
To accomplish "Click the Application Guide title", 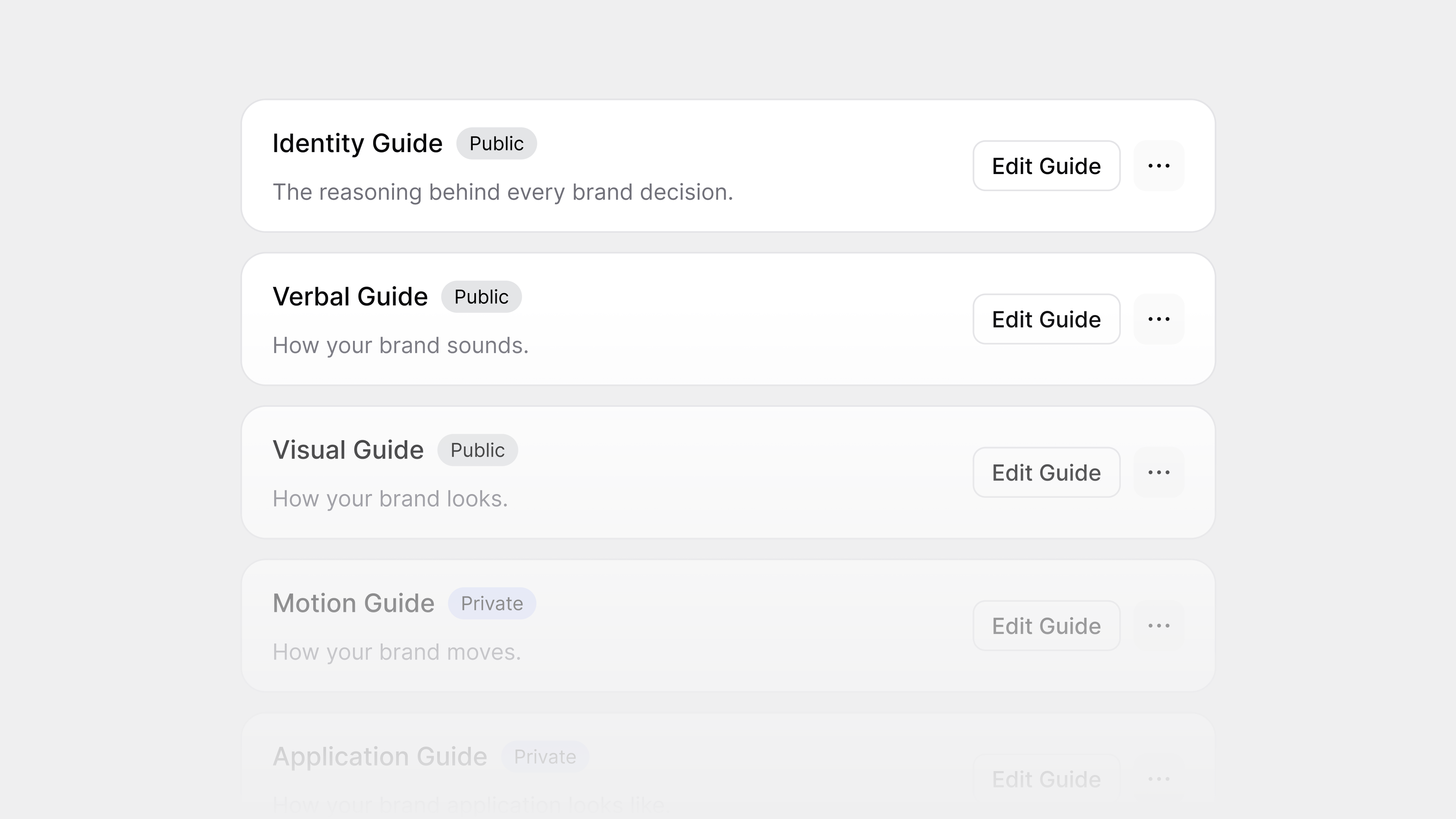I will pyautogui.click(x=380, y=756).
